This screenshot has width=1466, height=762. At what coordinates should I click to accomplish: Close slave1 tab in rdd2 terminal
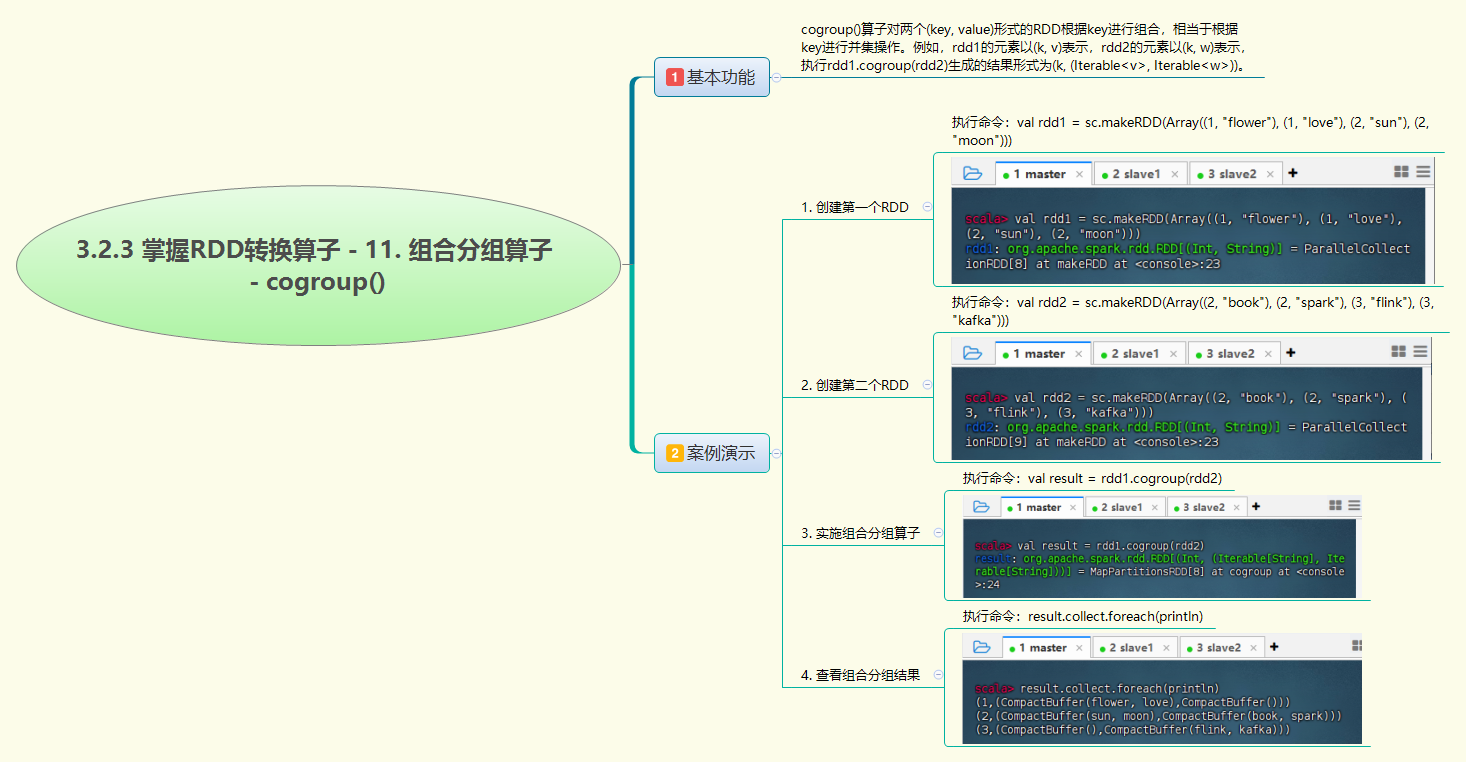1173,354
